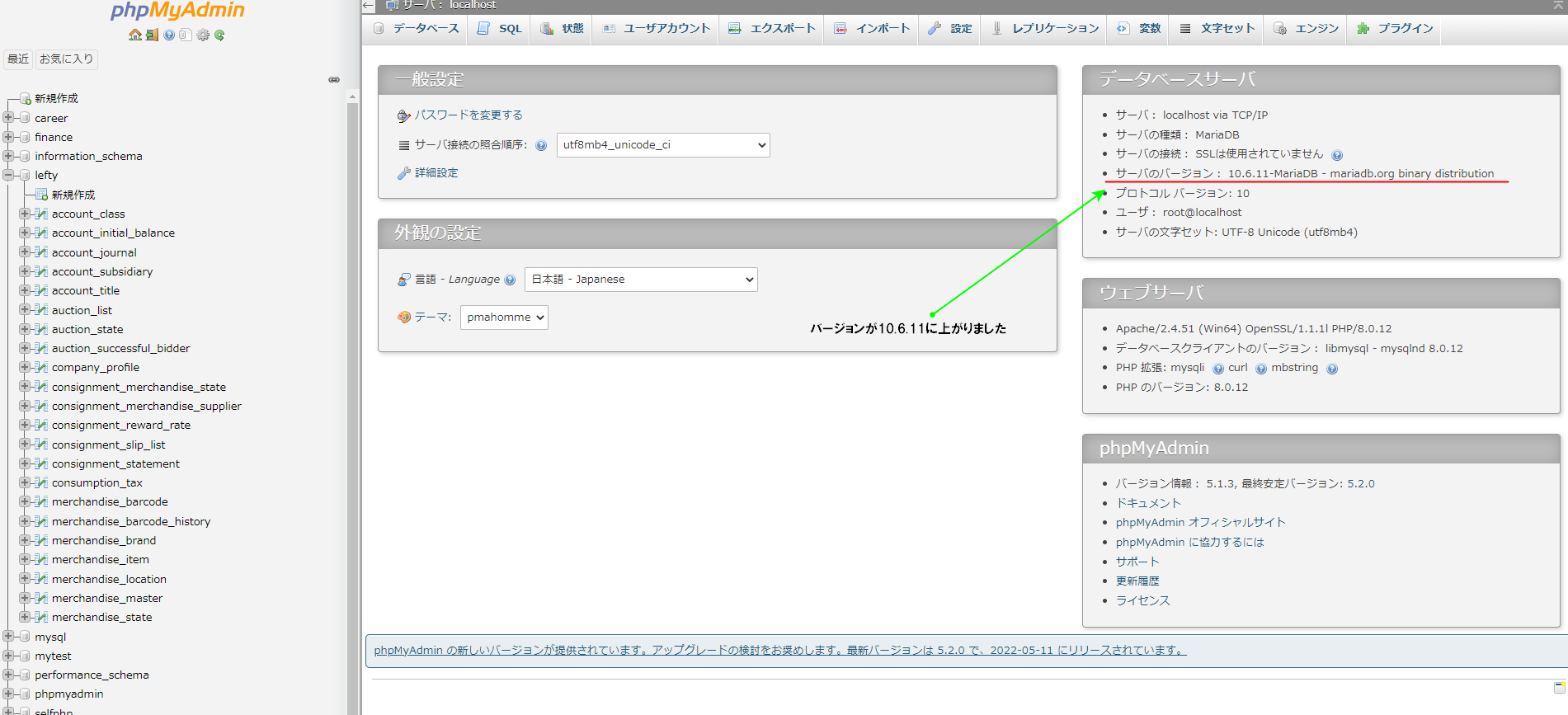The width and height of the screenshot is (1568, 715).
Task: Open the インポート tab
Action: 873,29
